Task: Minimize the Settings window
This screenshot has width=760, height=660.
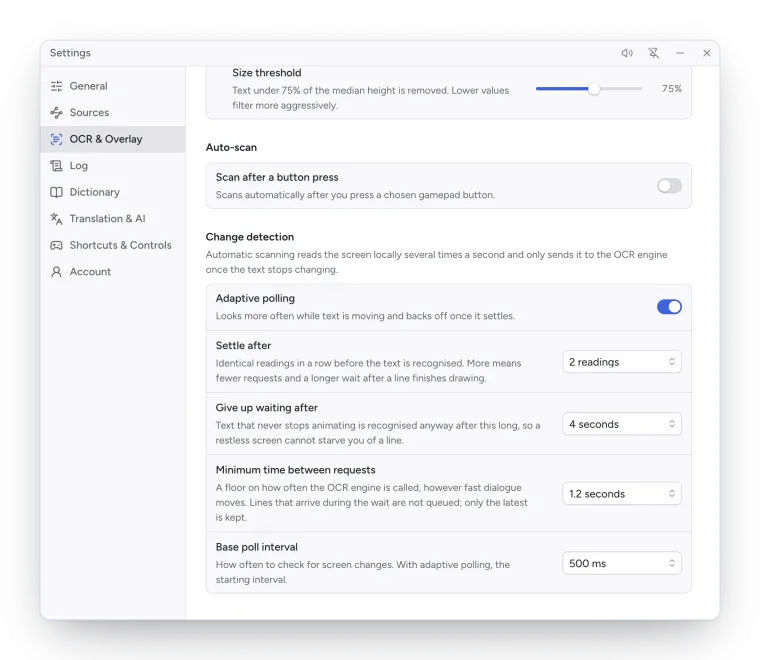Action: [x=680, y=53]
